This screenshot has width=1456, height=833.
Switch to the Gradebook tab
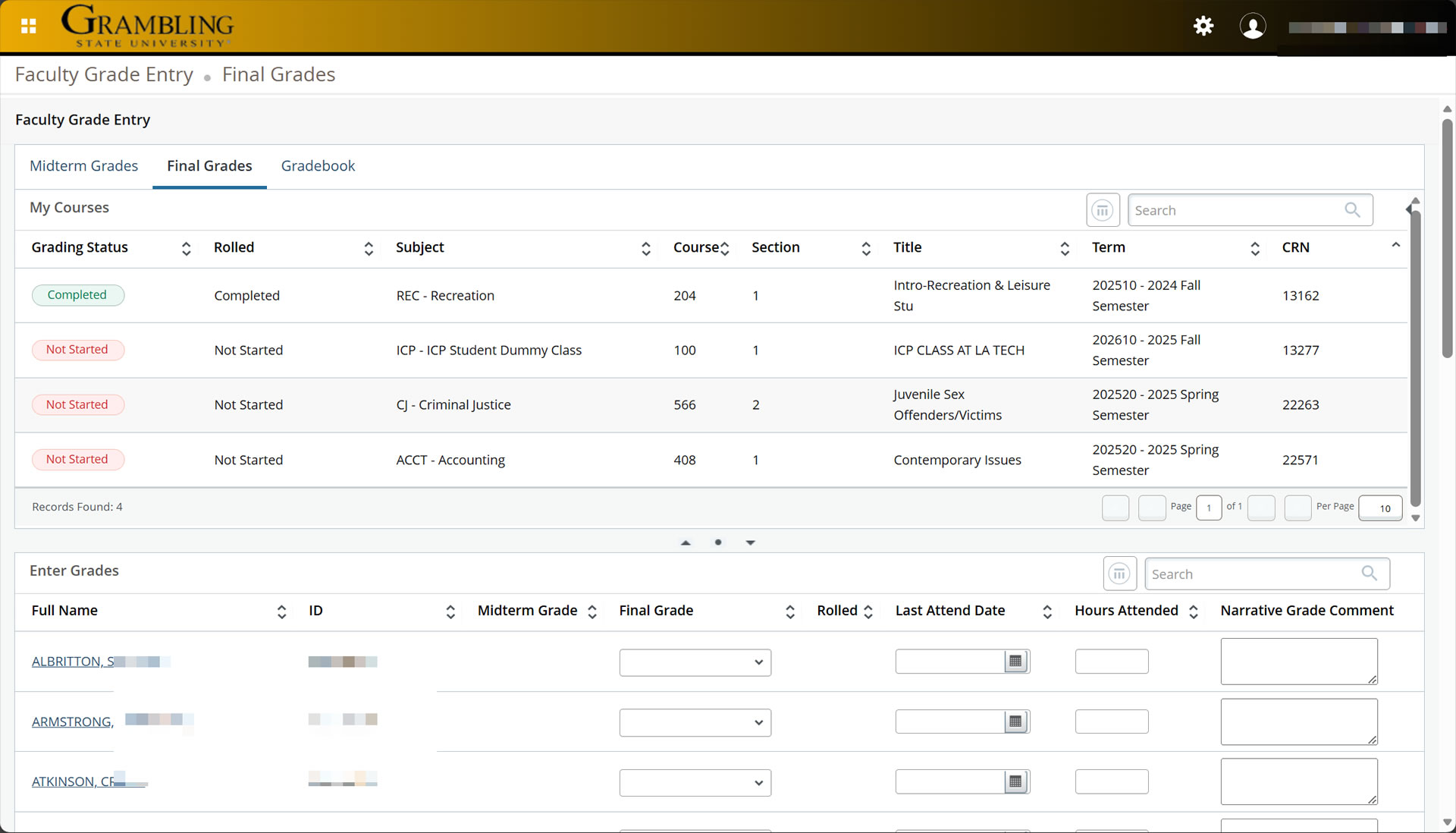point(318,165)
